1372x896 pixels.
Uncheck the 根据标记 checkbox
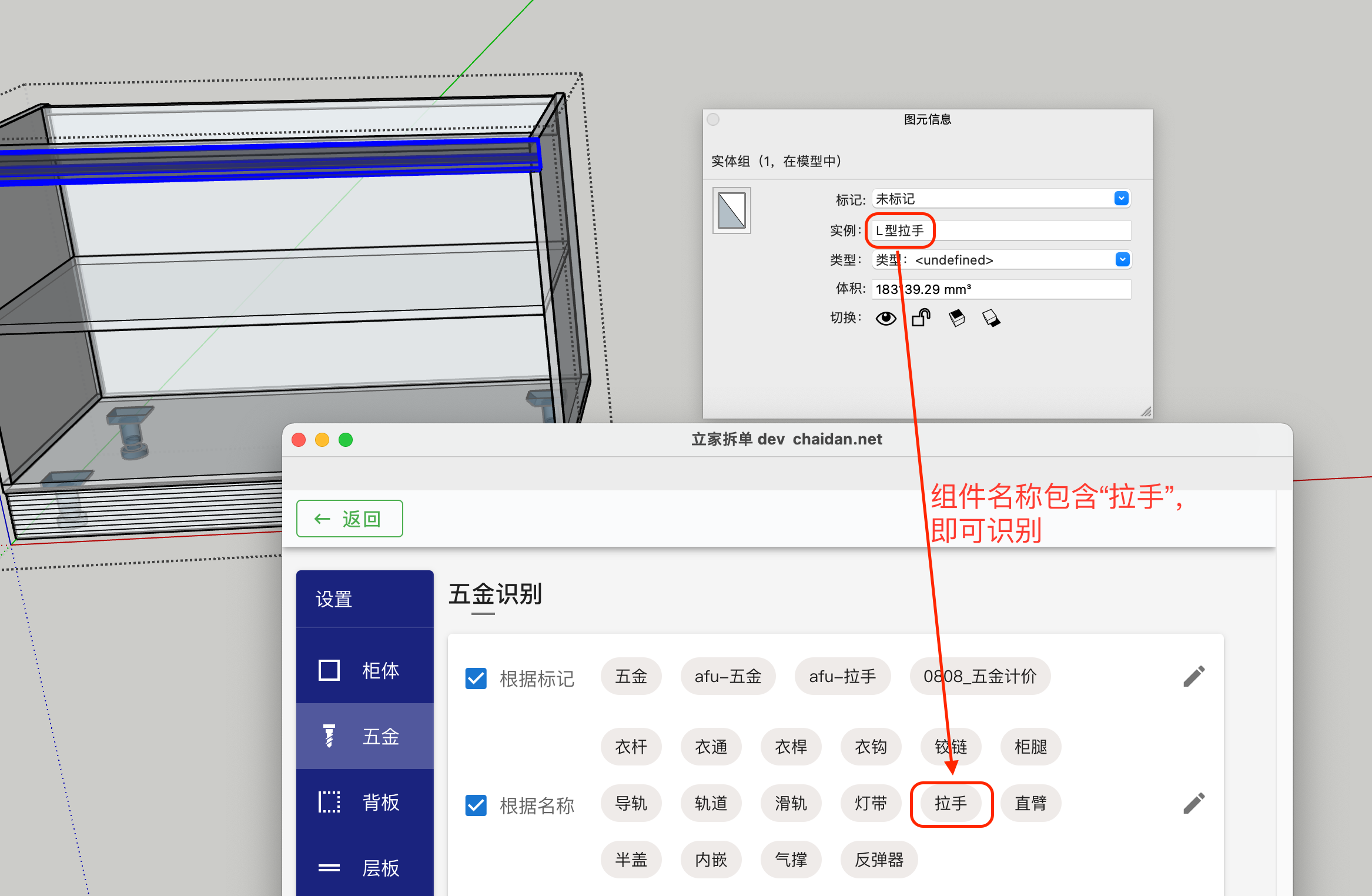(x=476, y=678)
